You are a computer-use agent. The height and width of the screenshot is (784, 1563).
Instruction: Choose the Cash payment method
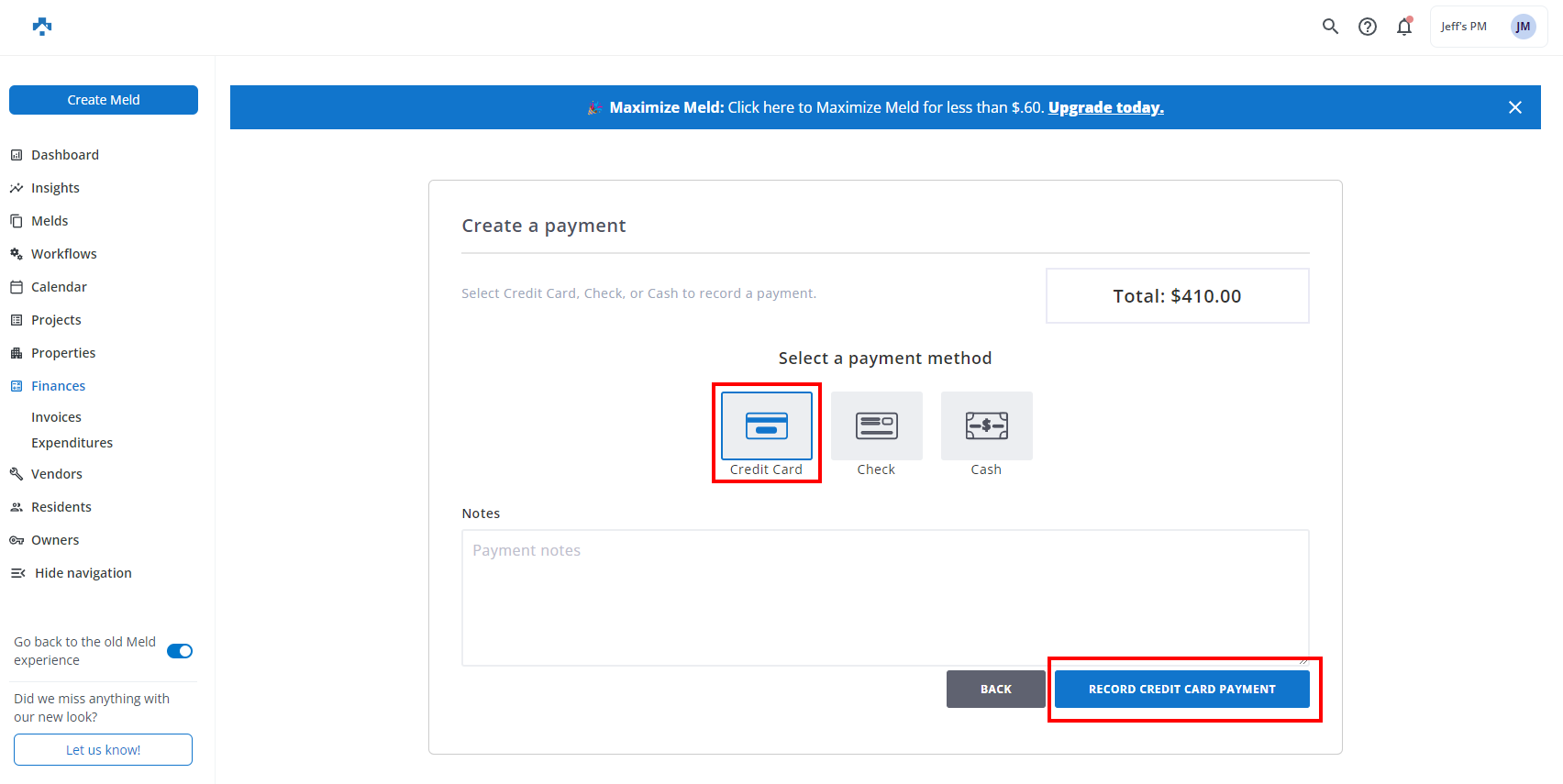click(x=986, y=426)
